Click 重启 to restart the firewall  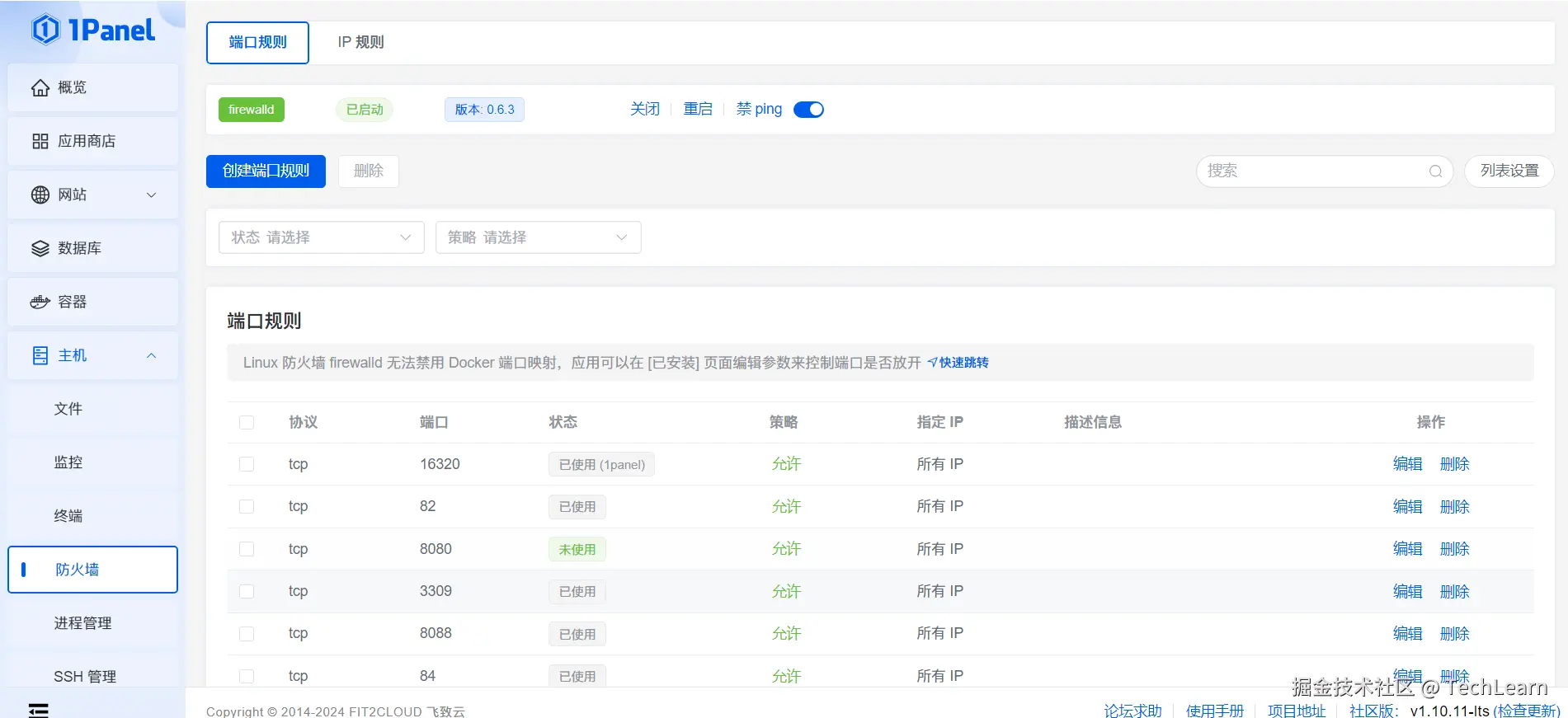[698, 109]
